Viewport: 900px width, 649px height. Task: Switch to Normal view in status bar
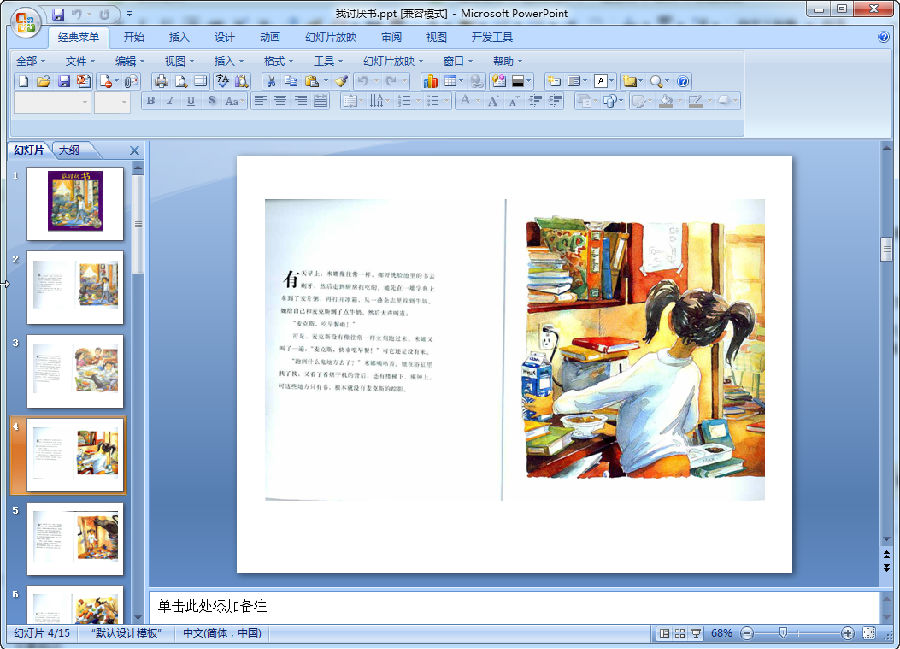pos(664,633)
